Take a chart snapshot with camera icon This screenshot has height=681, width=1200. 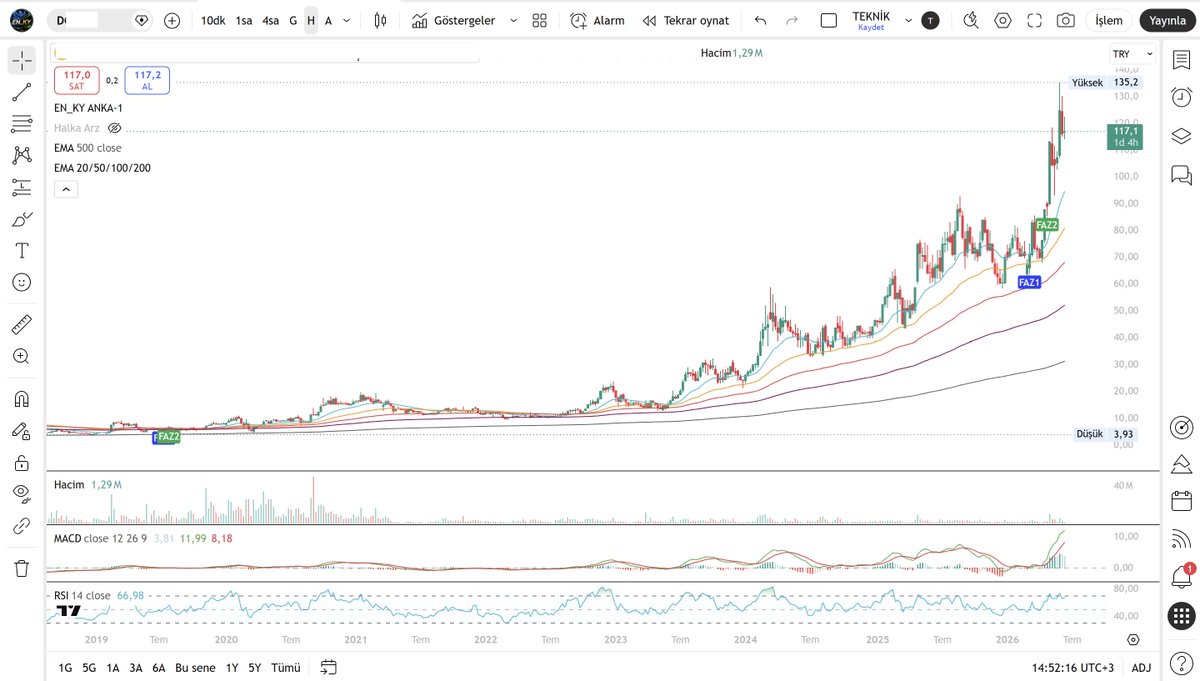tap(1066, 20)
